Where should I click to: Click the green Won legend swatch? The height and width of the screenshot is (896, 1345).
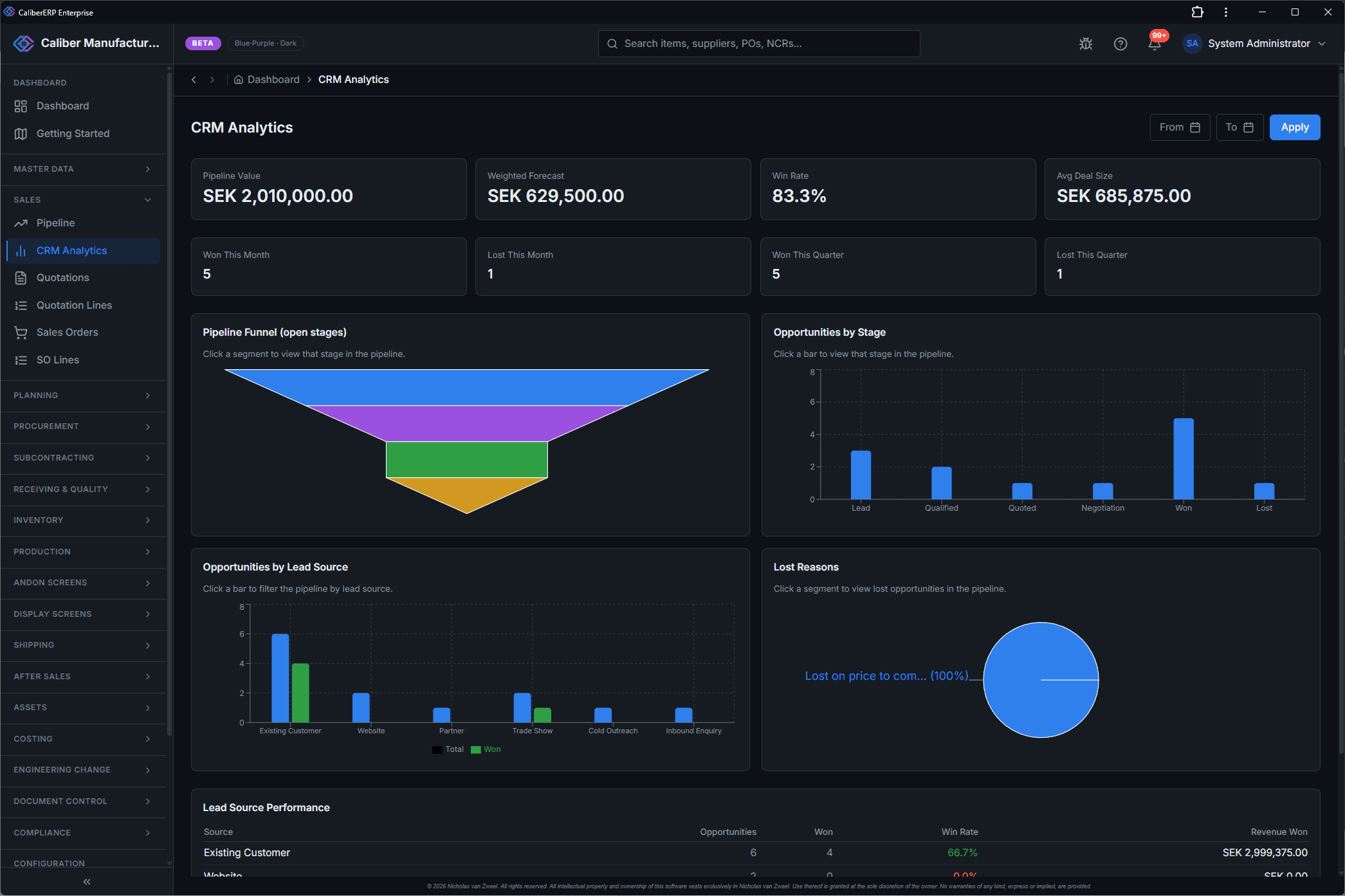tap(476, 750)
